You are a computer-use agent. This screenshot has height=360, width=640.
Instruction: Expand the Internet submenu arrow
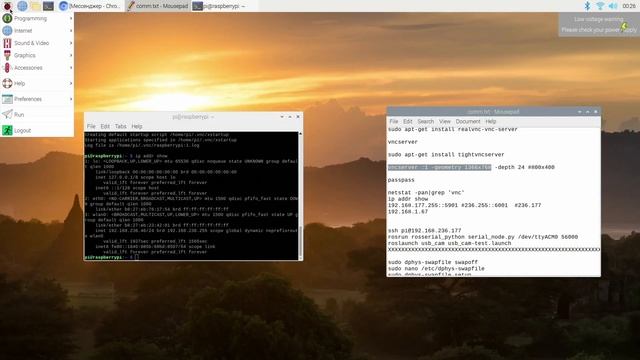(x=71, y=31)
